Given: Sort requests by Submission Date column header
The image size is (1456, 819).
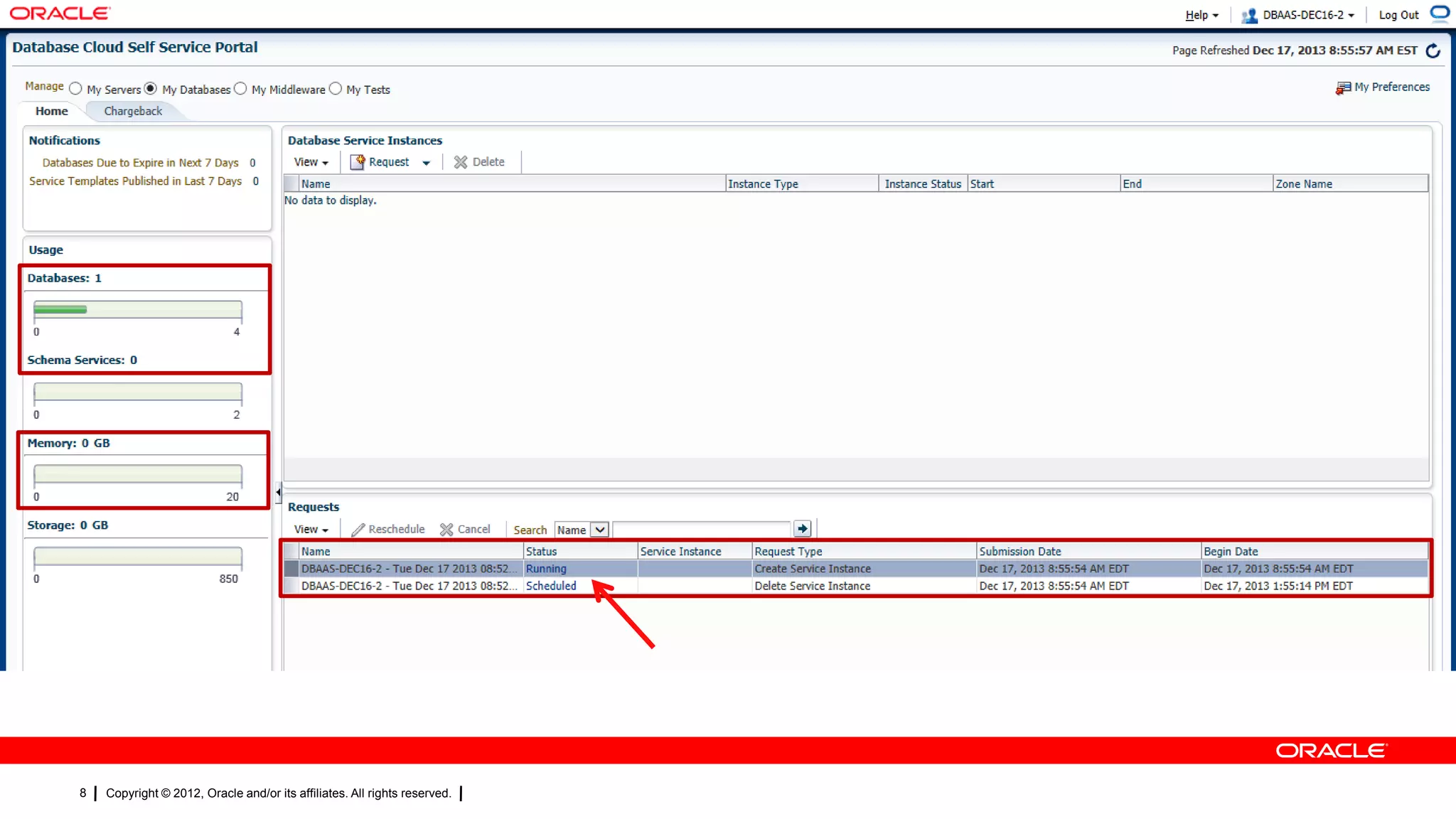Looking at the screenshot, I should click(x=1088, y=552).
